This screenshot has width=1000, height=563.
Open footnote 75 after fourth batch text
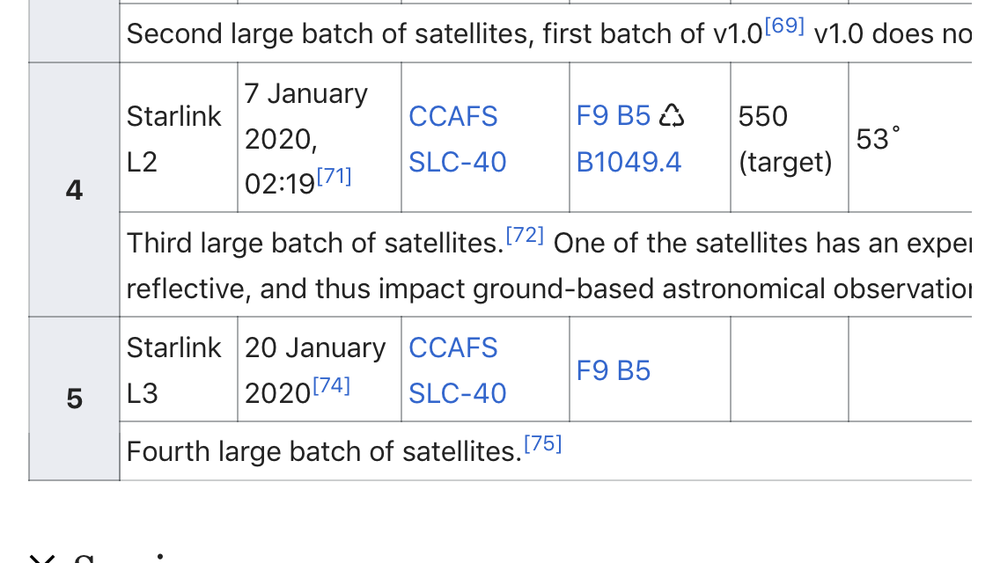click(542, 444)
